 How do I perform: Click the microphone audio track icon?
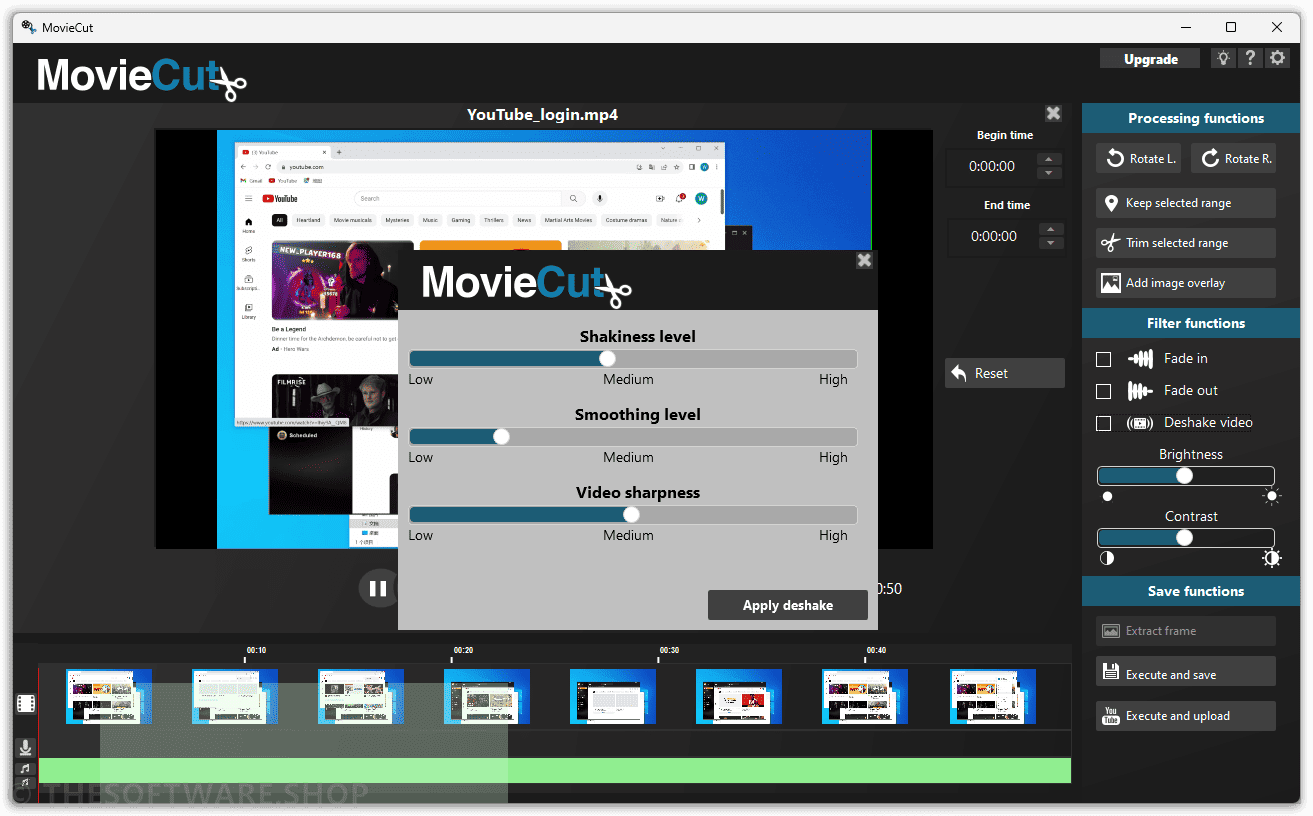(x=26, y=747)
